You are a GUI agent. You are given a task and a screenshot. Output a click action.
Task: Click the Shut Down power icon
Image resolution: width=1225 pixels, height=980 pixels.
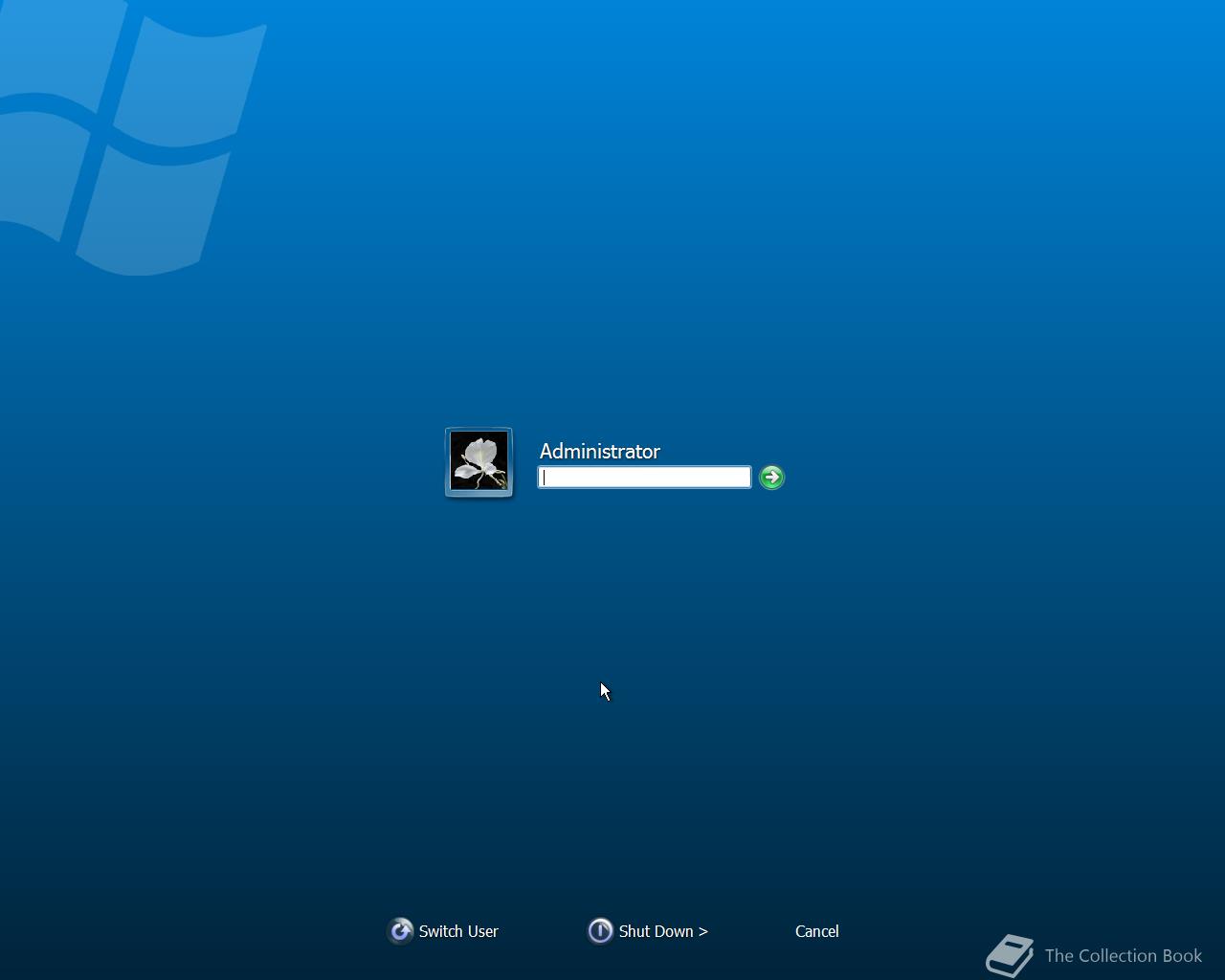pyautogui.click(x=600, y=930)
